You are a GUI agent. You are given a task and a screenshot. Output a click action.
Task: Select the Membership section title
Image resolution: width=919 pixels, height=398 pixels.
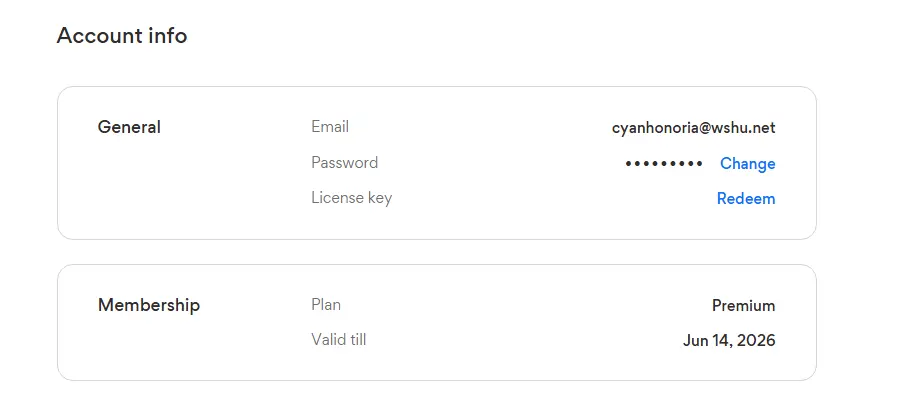click(x=149, y=305)
